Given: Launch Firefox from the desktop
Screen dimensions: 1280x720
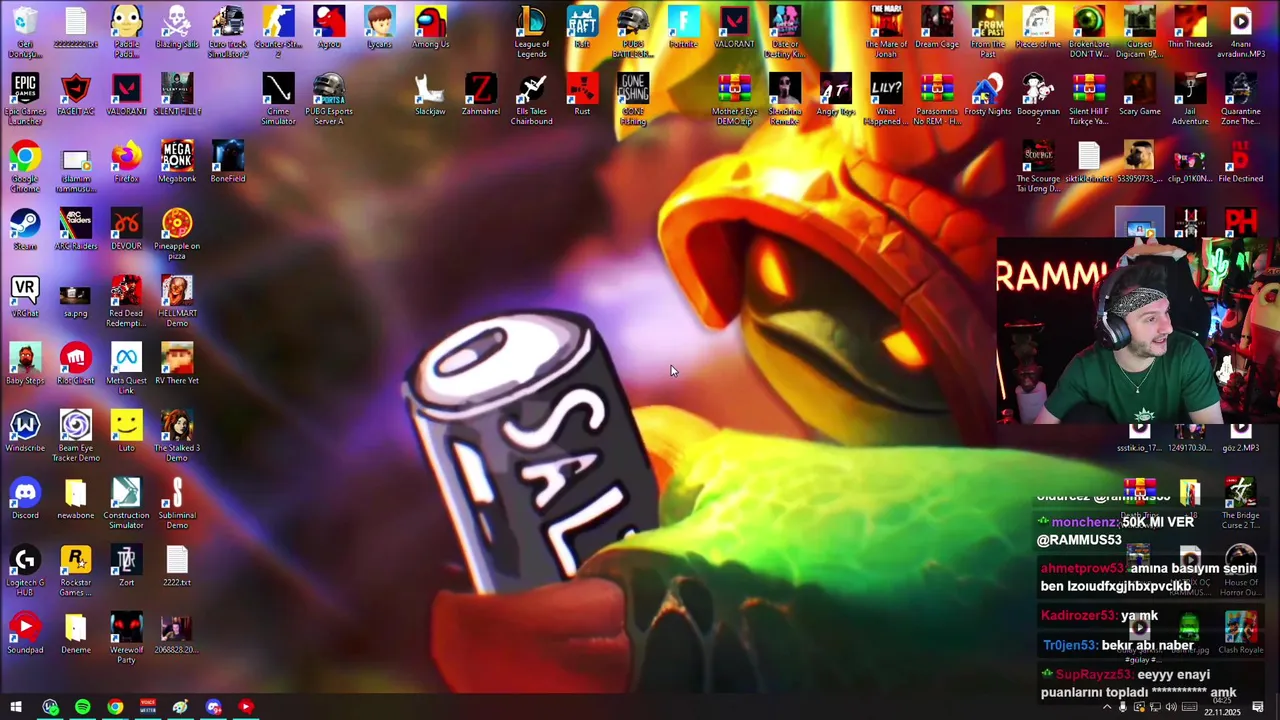Looking at the screenshot, I should [126, 162].
